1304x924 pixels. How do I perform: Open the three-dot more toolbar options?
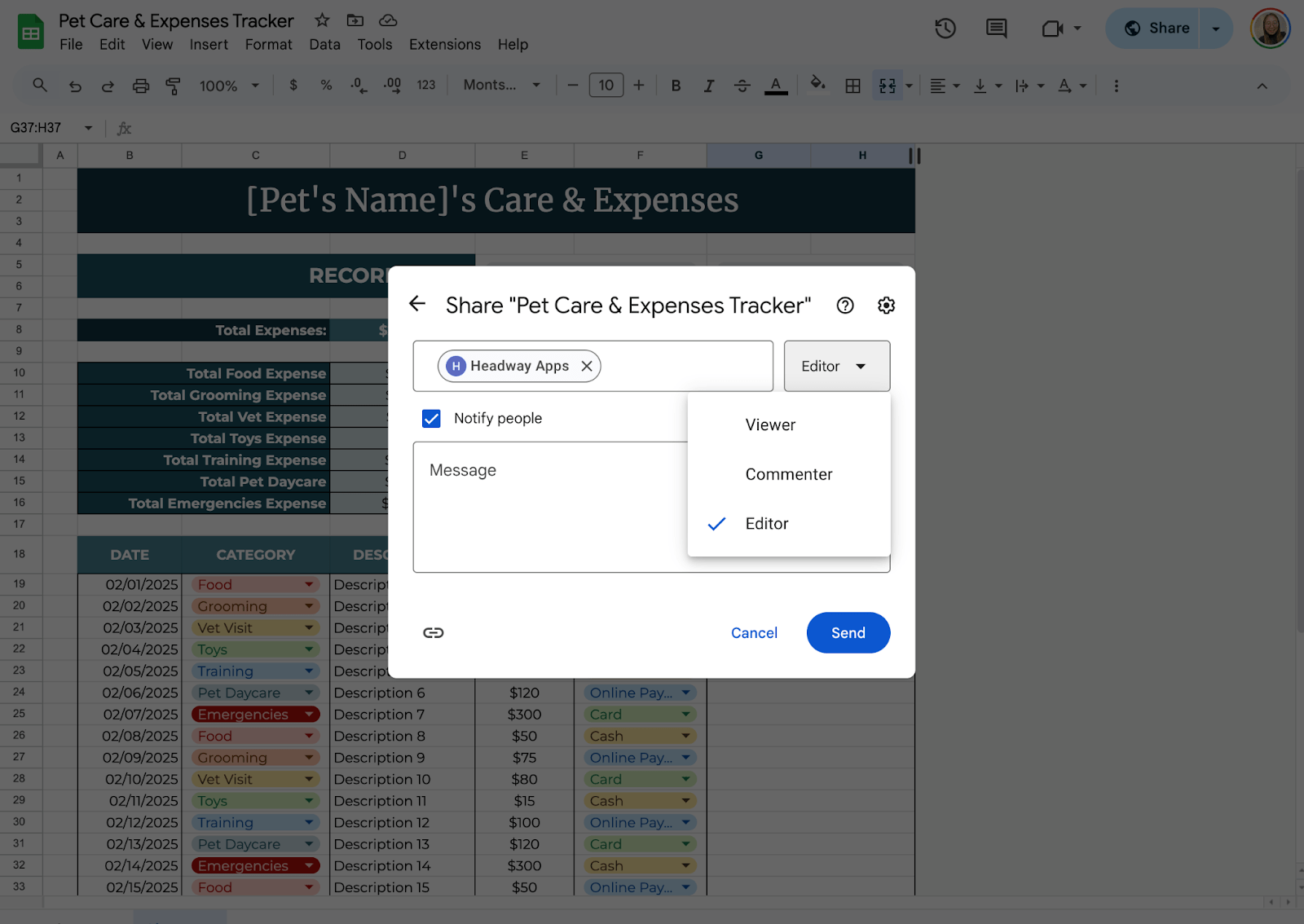(x=1116, y=86)
